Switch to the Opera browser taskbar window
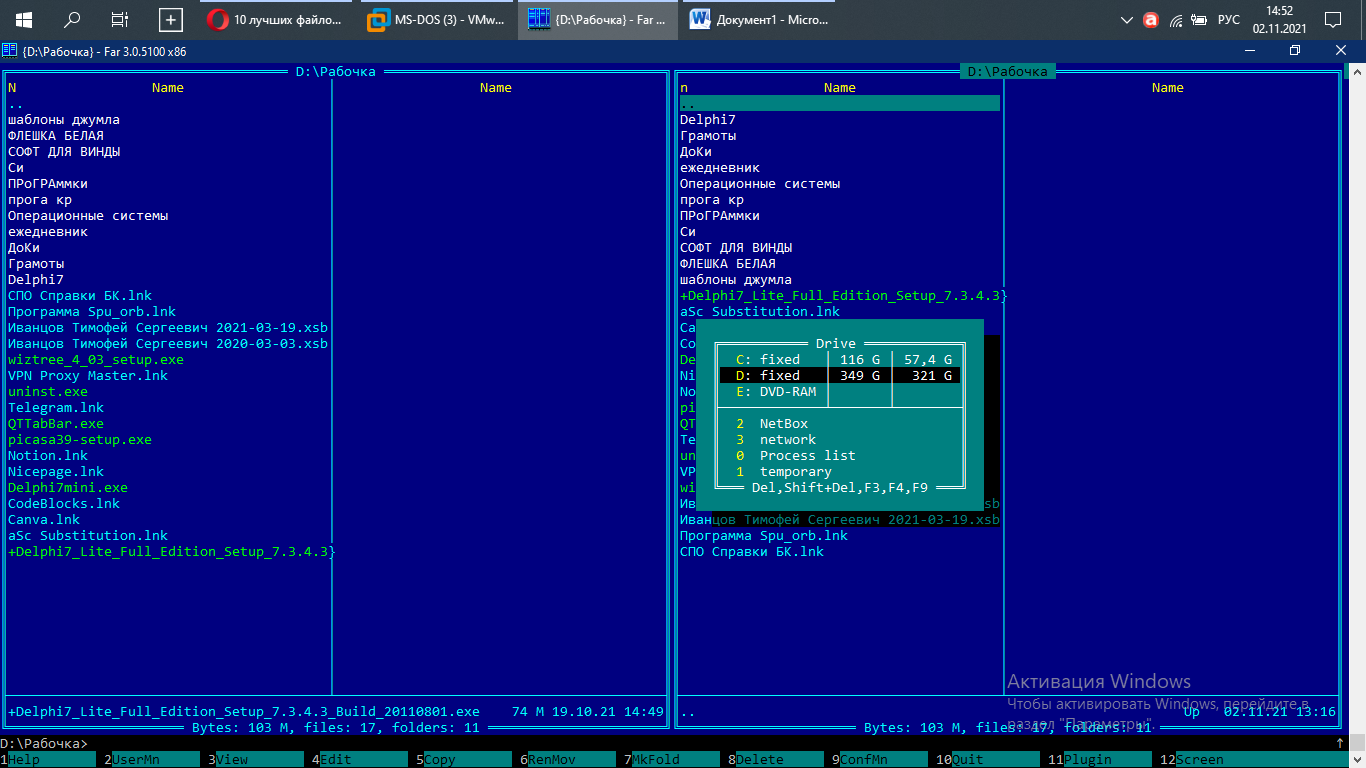 click(276, 19)
